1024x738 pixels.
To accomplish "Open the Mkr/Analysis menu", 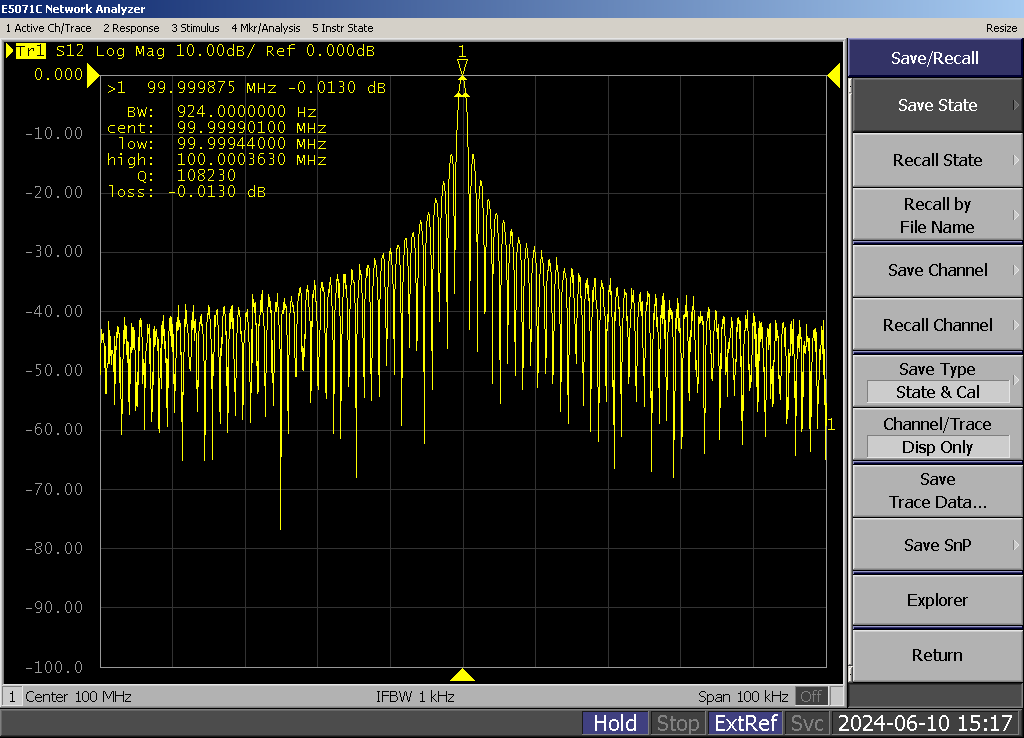I will pyautogui.click(x=265, y=28).
